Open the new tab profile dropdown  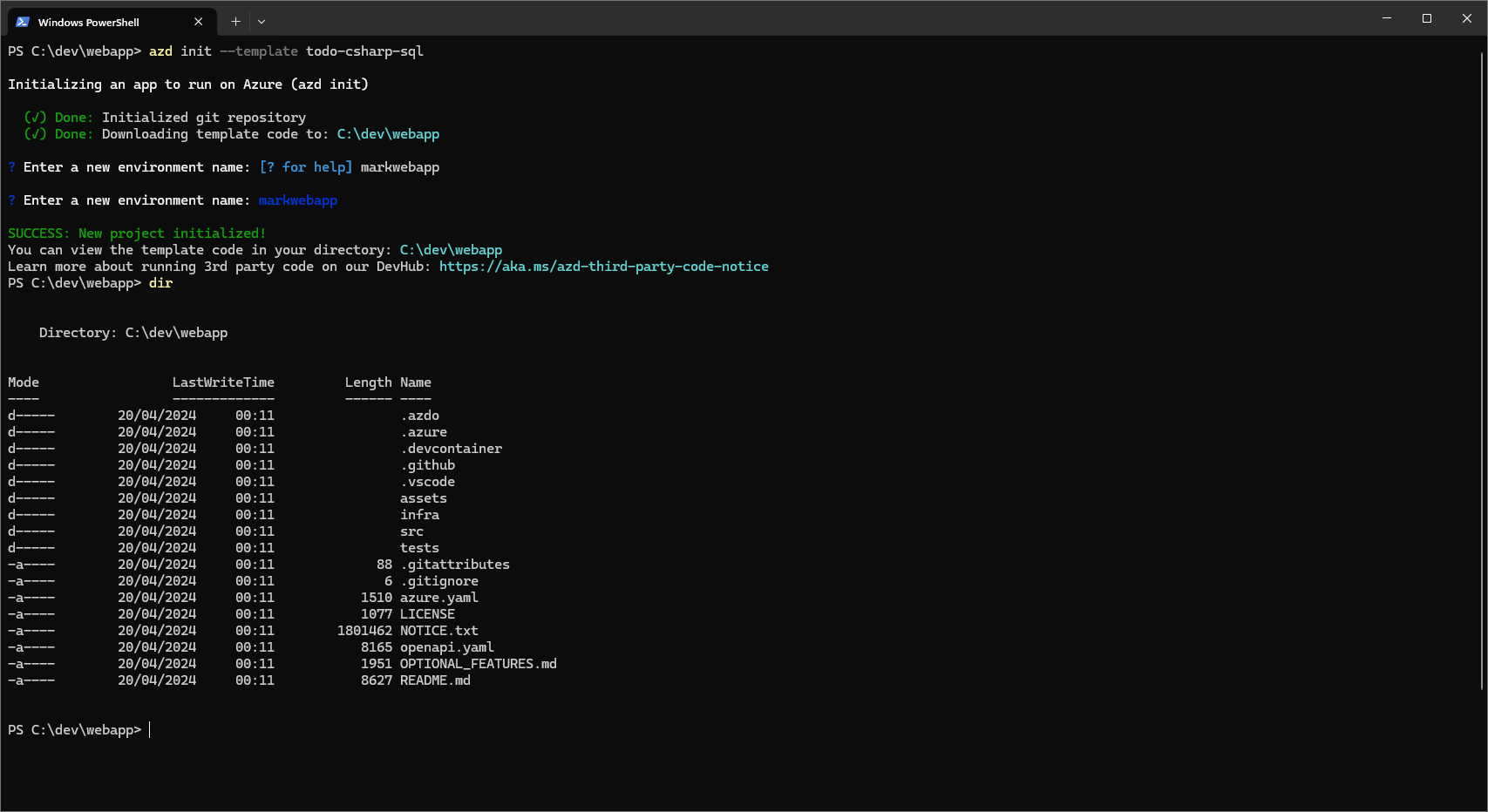pos(262,22)
